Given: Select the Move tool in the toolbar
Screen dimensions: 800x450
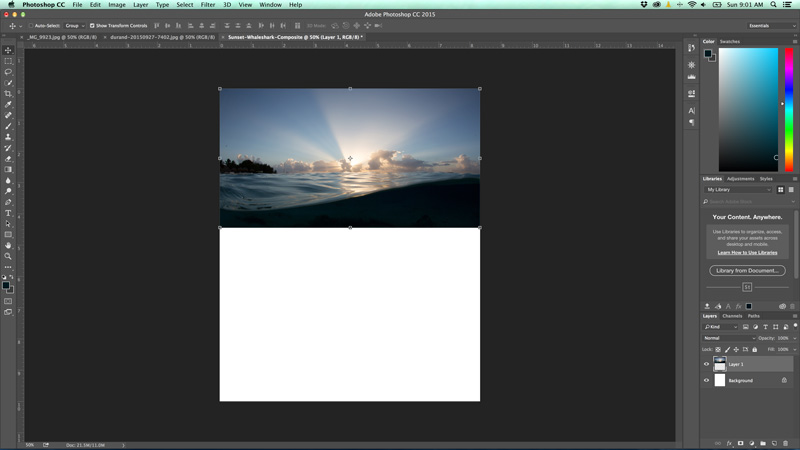Looking at the screenshot, I should tap(8, 50).
